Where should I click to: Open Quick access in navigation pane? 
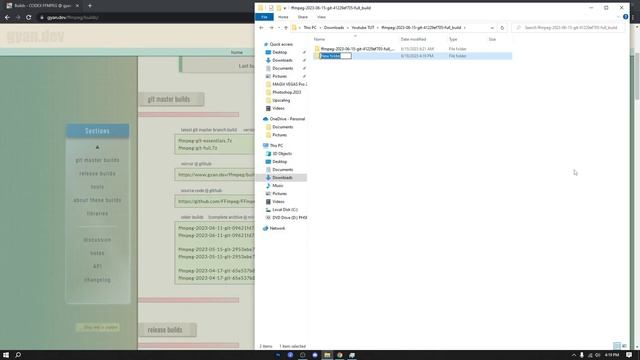click(x=281, y=44)
